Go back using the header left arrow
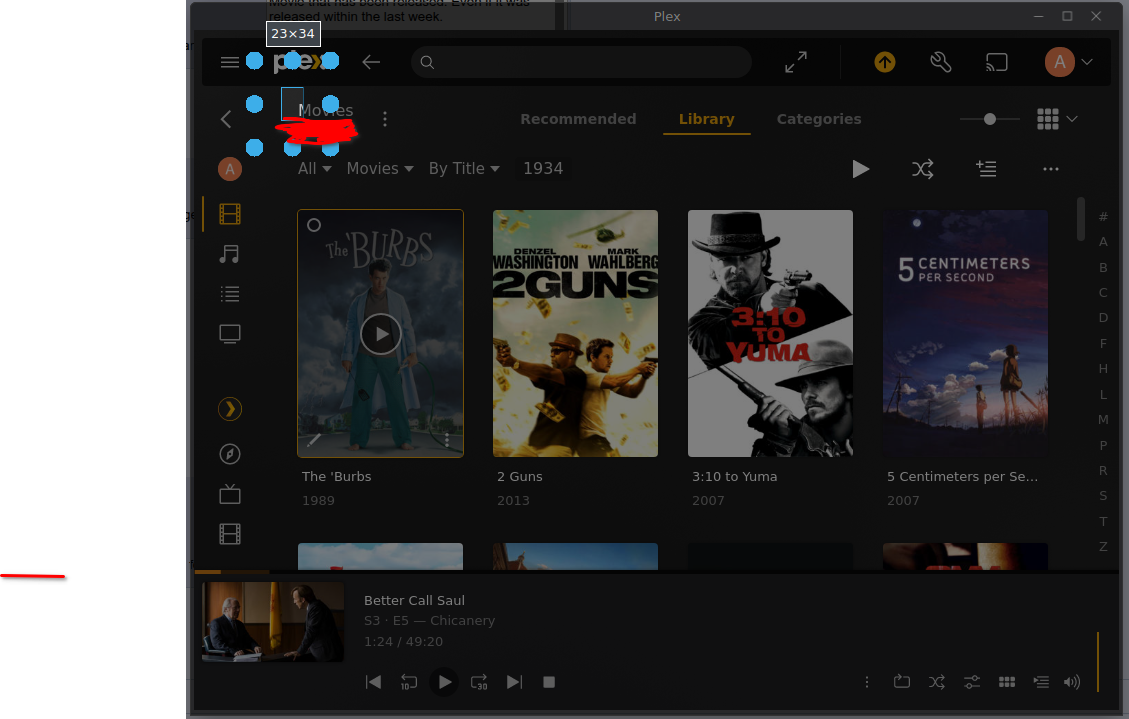The image size is (1129, 719). click(x=371, y=63)
